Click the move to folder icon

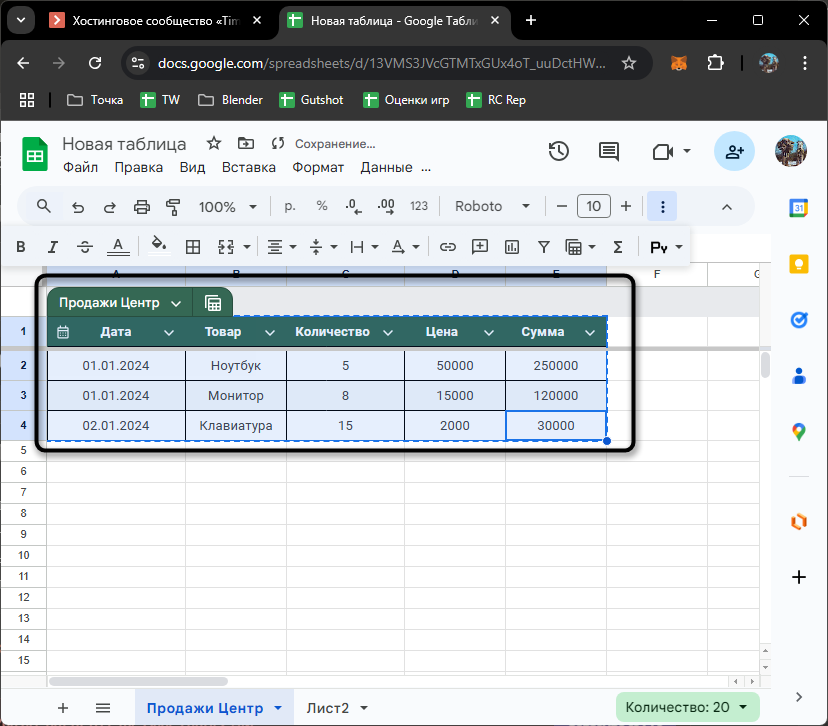tap(246, 143)
